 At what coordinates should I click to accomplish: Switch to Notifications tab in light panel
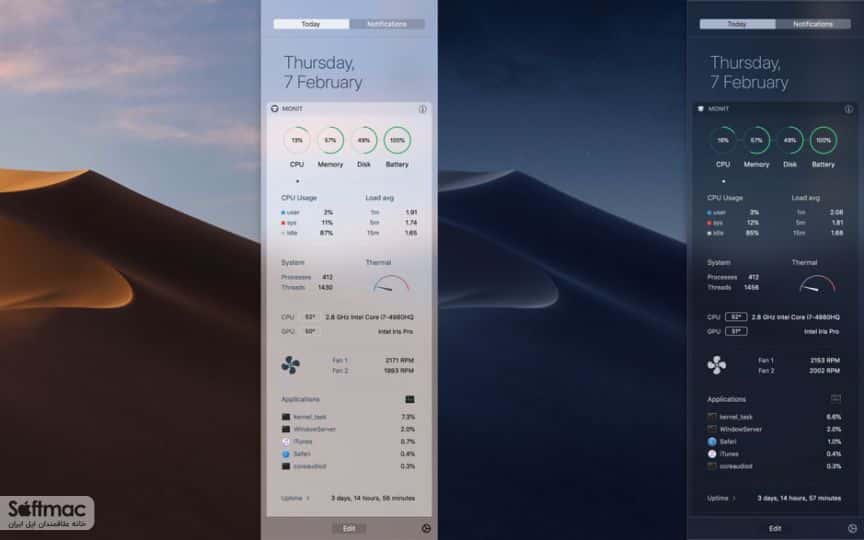[x=387, y=24]
